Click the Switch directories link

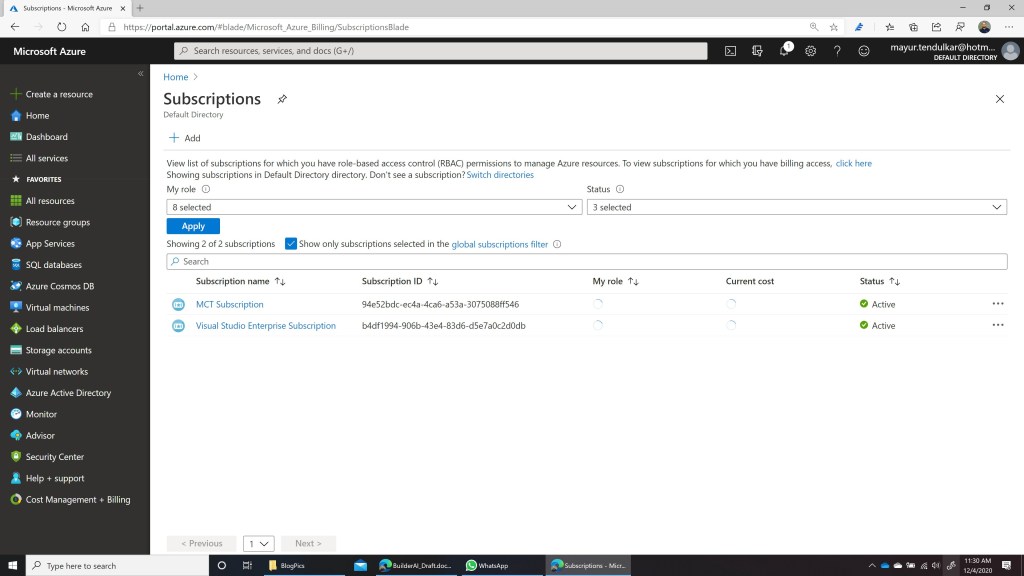(x=500, y=175)
